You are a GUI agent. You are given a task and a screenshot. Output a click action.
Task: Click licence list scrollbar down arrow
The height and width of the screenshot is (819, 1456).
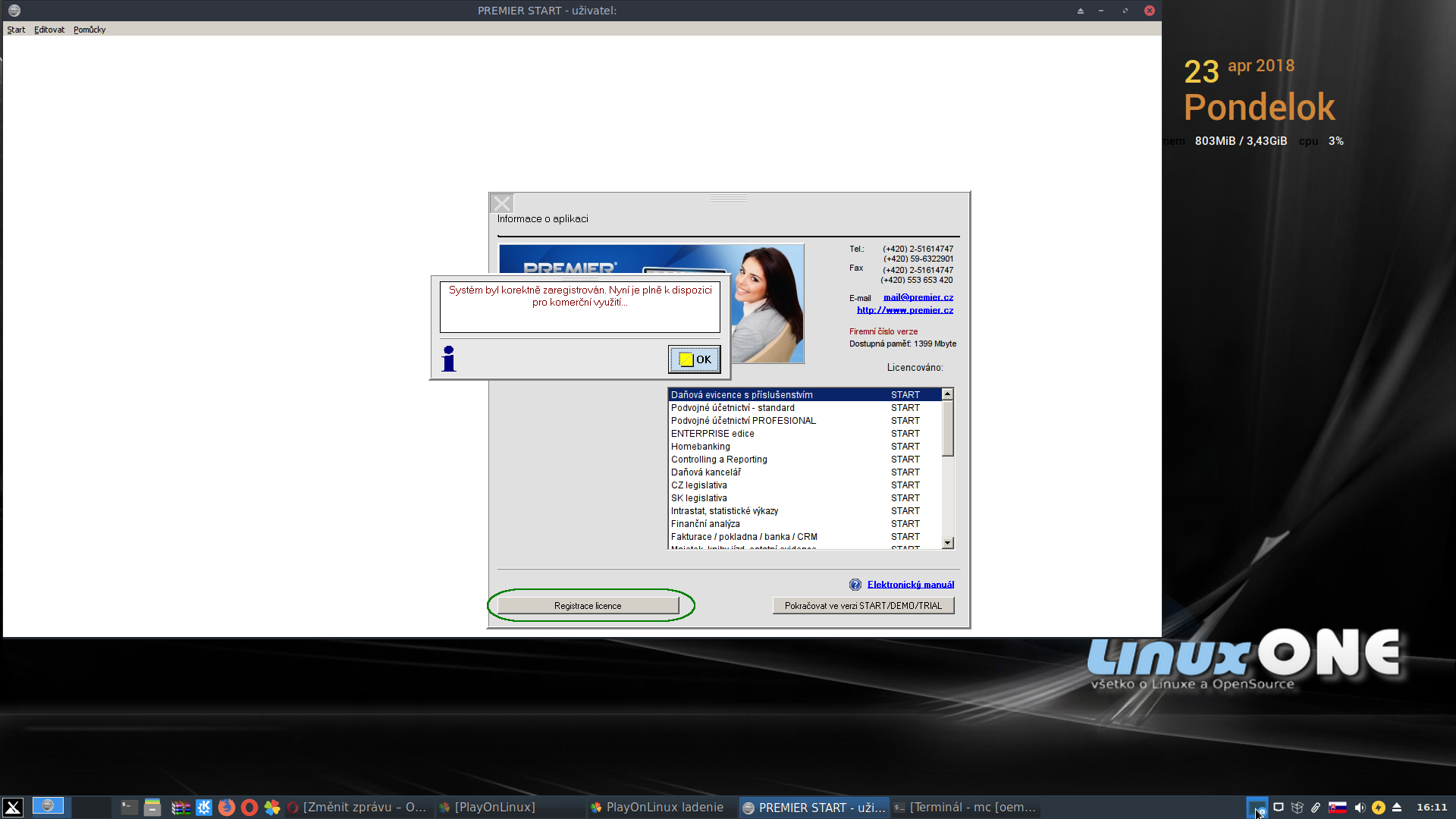coord(947,543)
